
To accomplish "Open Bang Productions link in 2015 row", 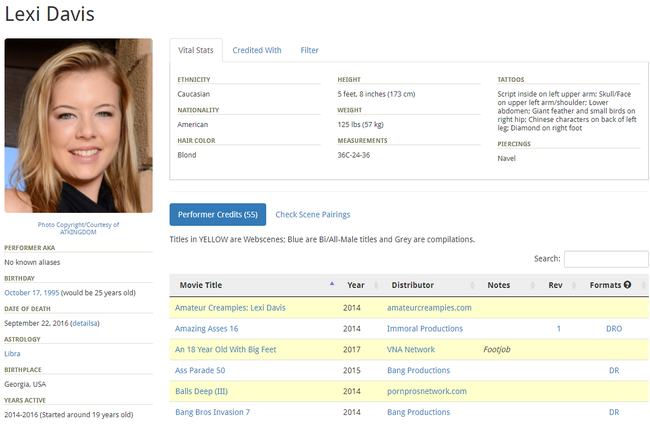I will point(418,370).
